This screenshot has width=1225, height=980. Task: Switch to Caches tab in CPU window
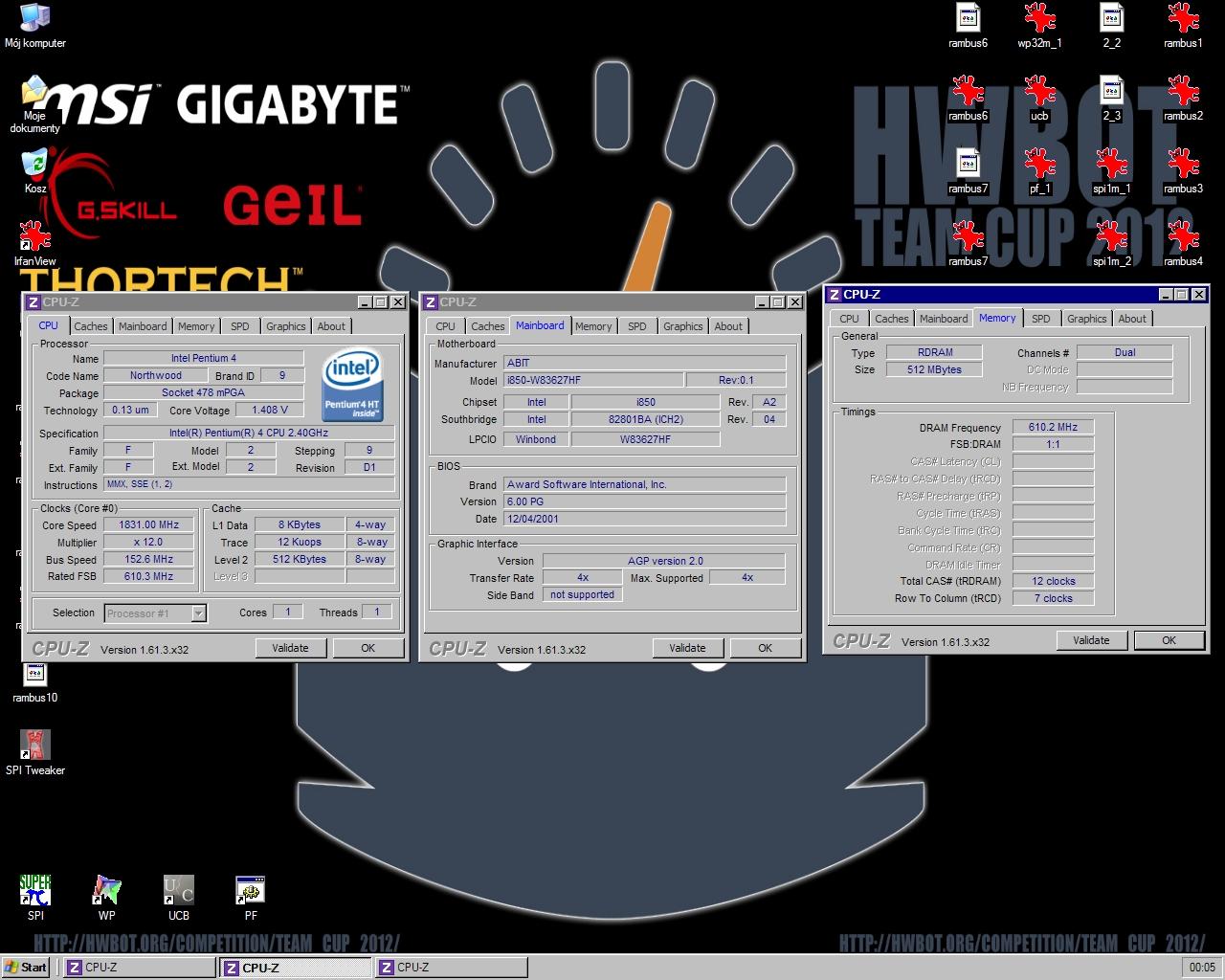(91, 326)
